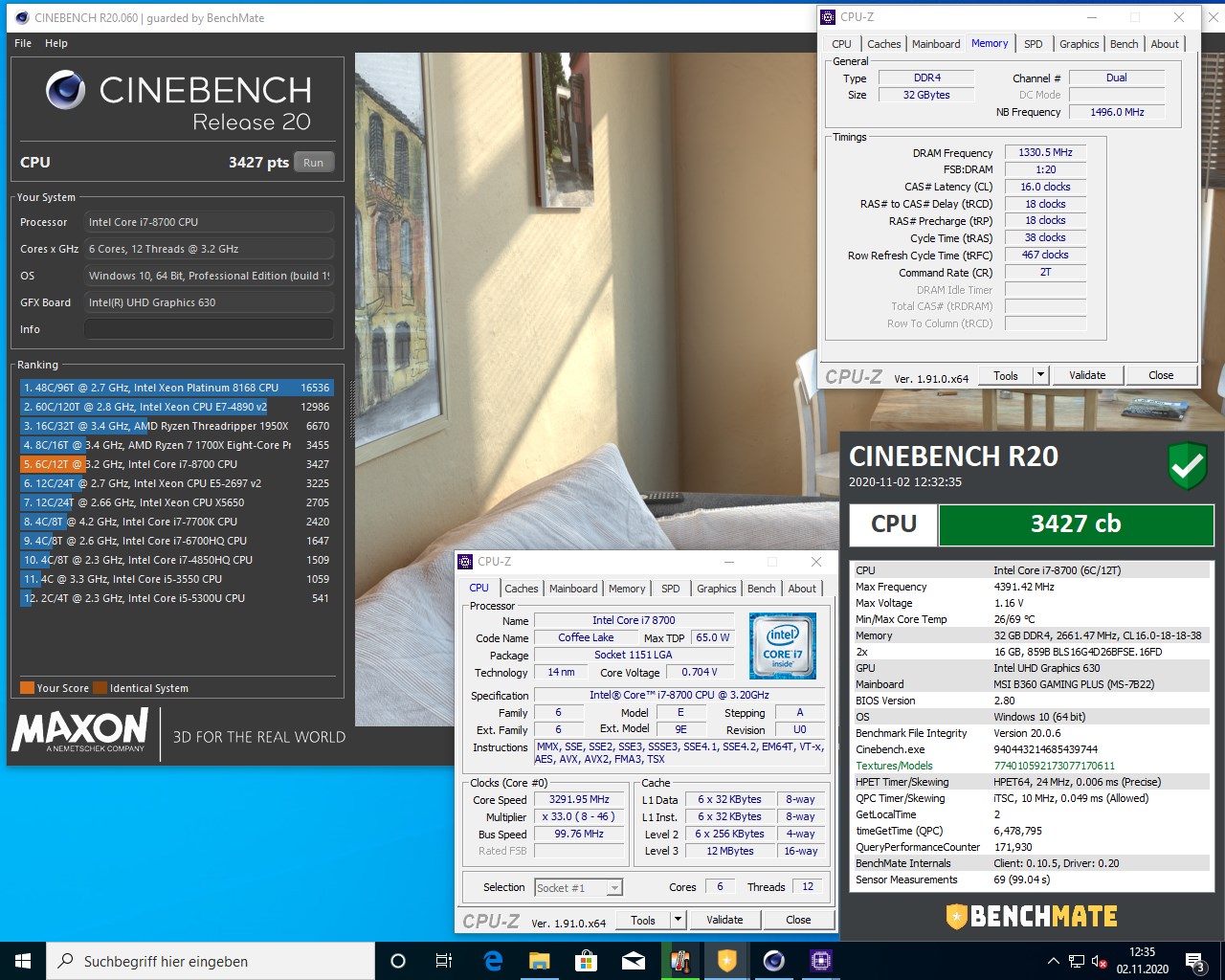Open Task View in taskbar
This screenshot has width=1225, height=980.
pyautogui.click(x=444, y=961)
